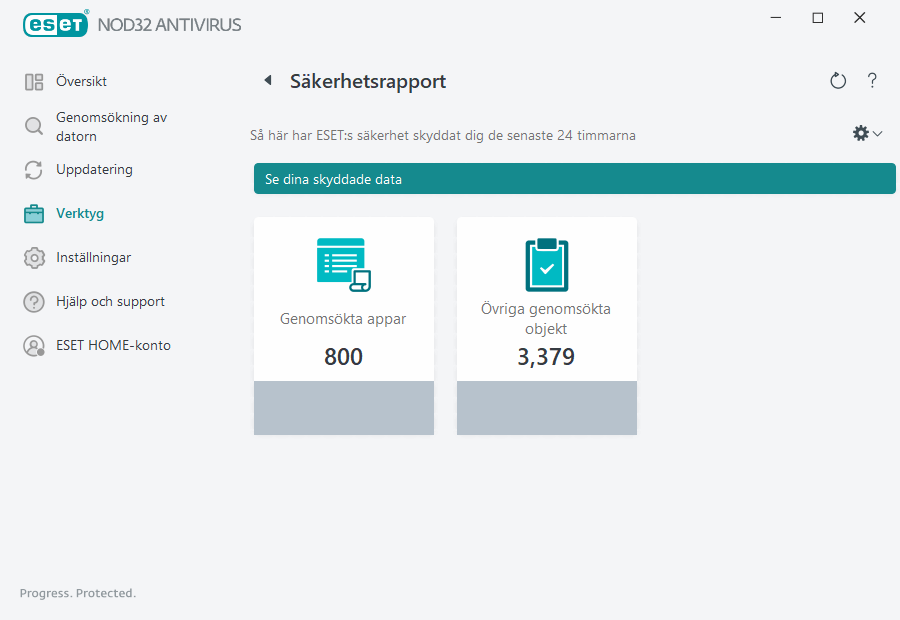
Task: Click the back chevron next to Säkerhetsrapport
Action: click(268, 80)
